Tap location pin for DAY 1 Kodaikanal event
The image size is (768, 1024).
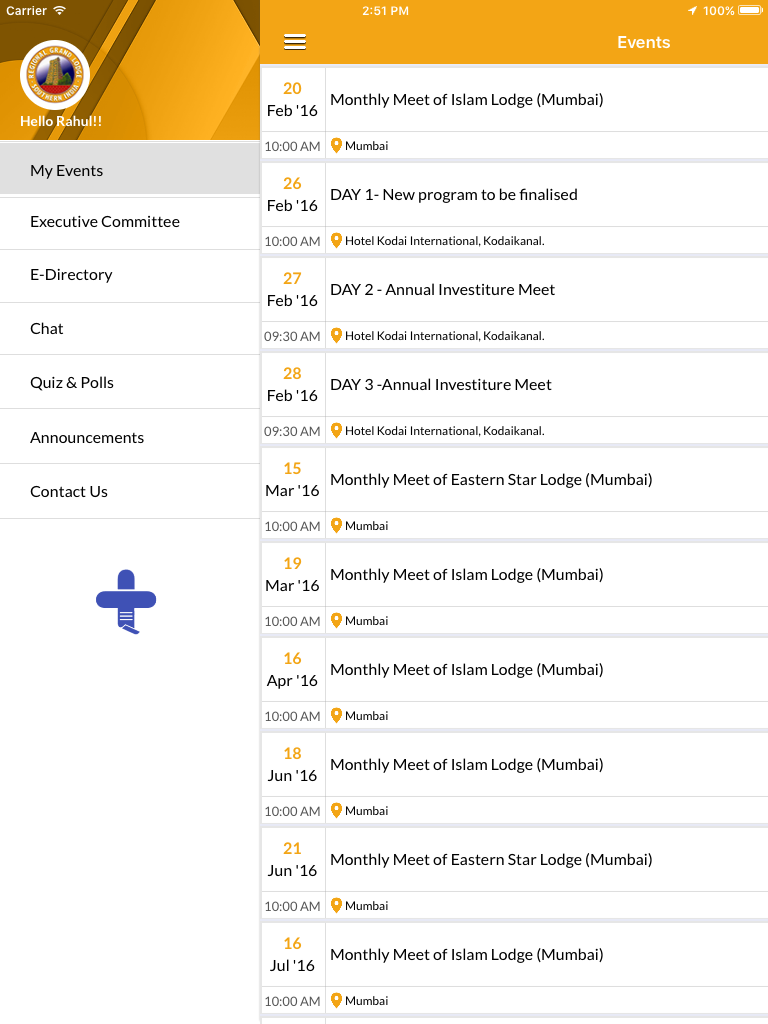coord(336,240)
